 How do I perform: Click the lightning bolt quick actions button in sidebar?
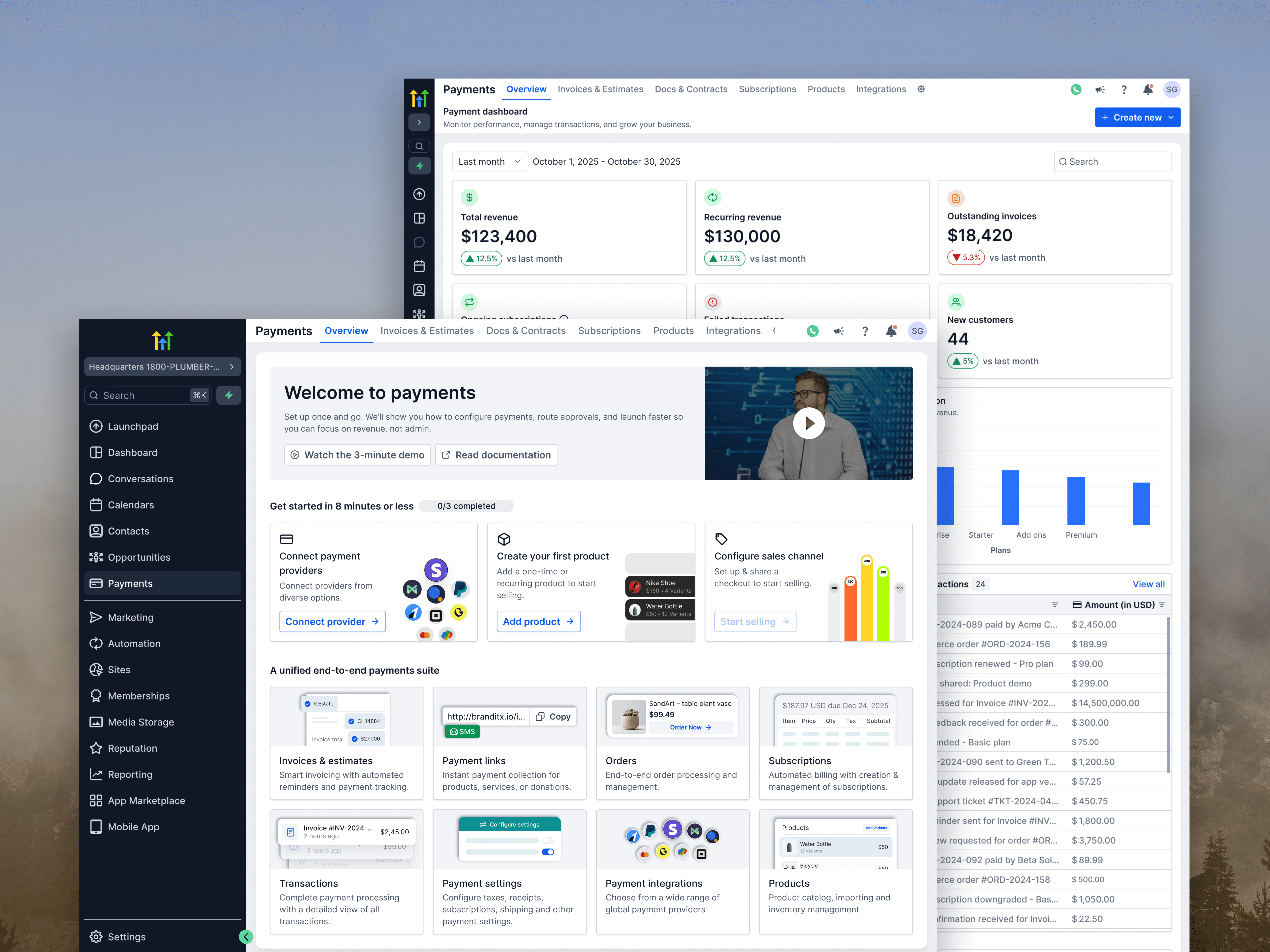tap(229, 395)
